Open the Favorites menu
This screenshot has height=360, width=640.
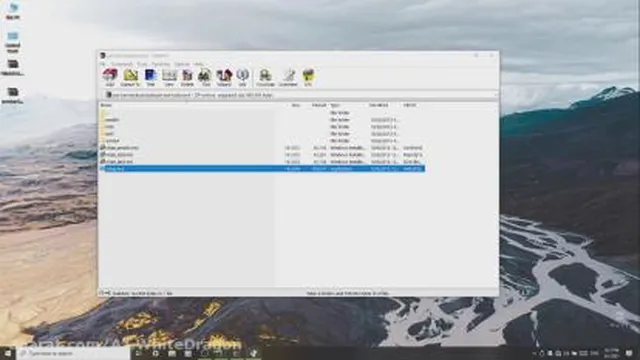pyautogui.click(x=161, y=64)
